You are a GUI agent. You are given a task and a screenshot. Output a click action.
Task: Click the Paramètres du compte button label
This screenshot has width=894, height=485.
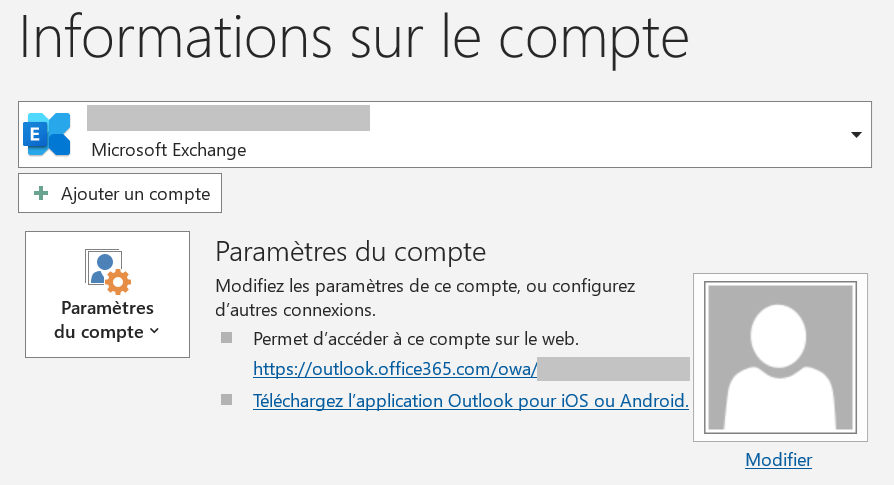(x=106, y=319)
